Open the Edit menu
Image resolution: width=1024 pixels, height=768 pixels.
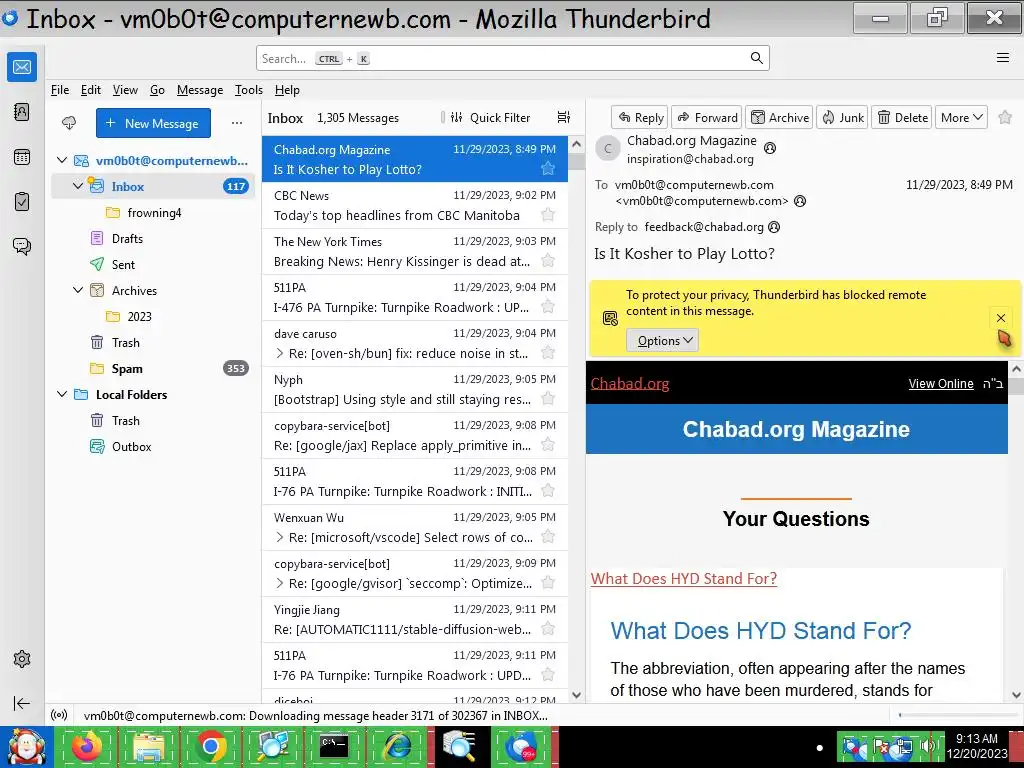tap(90, 89)
